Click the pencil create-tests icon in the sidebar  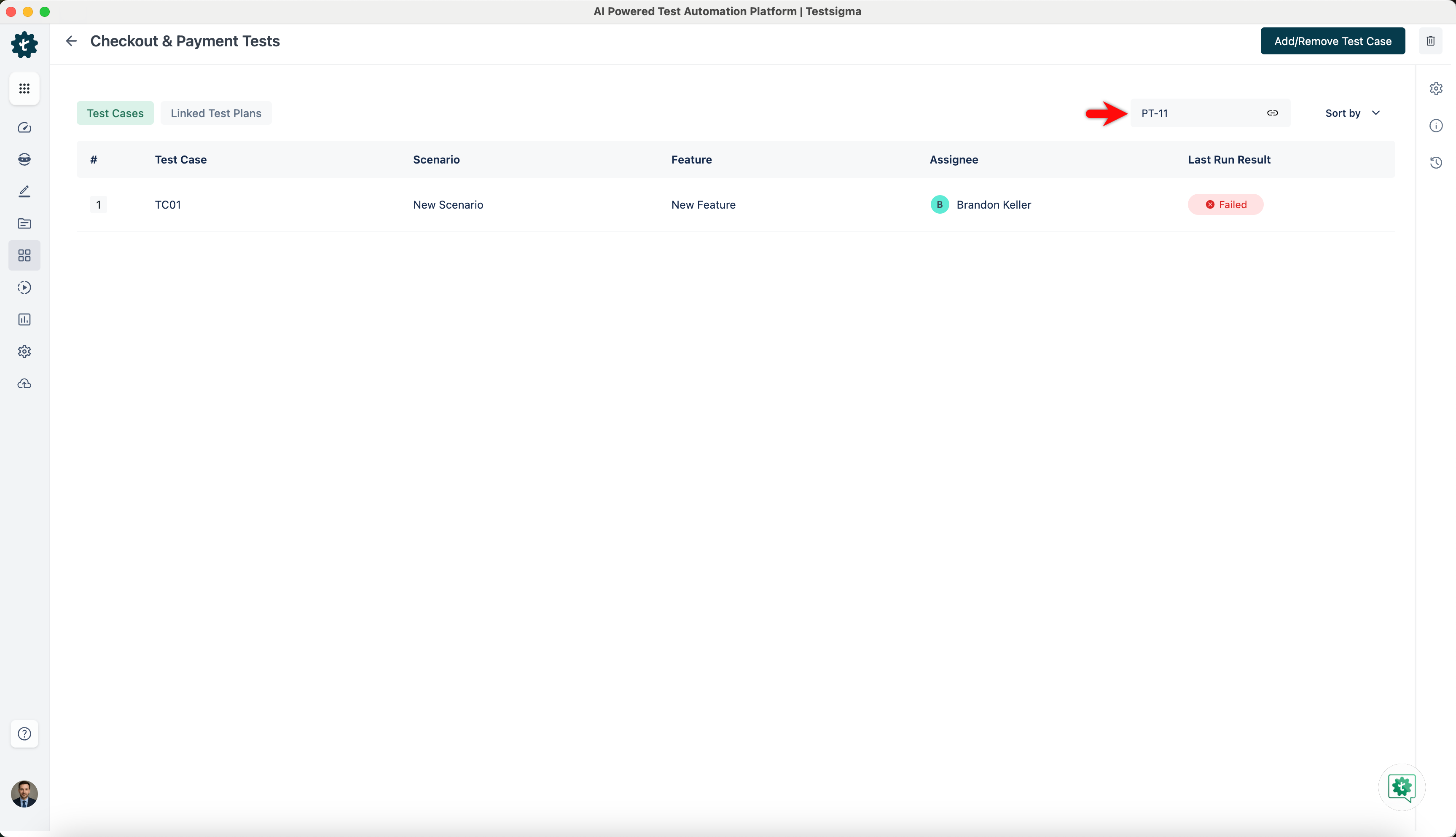(x=24, y=191)
